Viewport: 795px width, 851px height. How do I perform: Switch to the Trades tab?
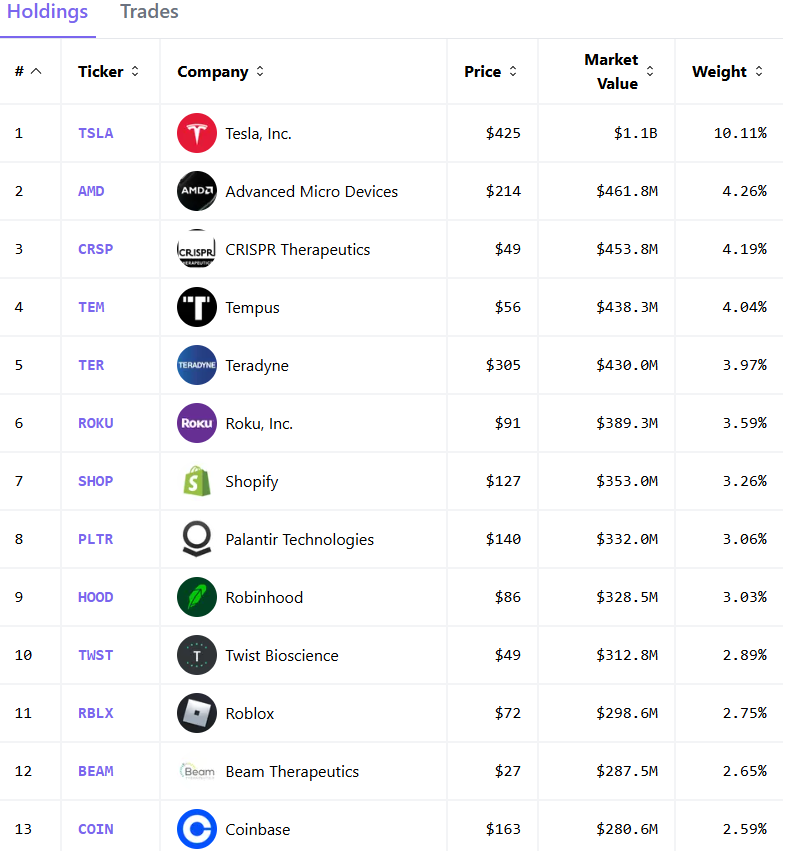coord(149,13)
